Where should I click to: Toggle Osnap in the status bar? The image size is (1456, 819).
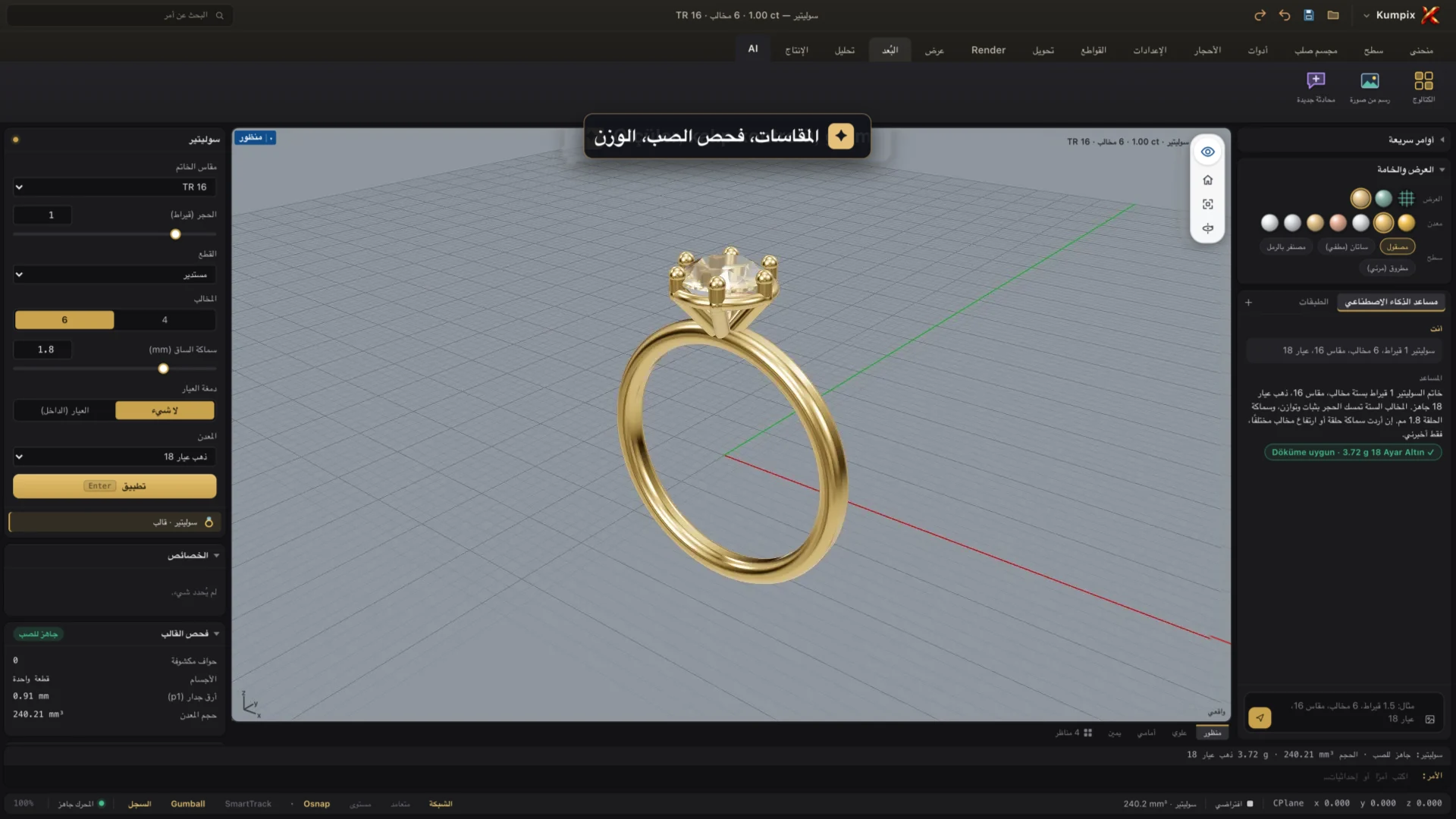click(316, 804)
